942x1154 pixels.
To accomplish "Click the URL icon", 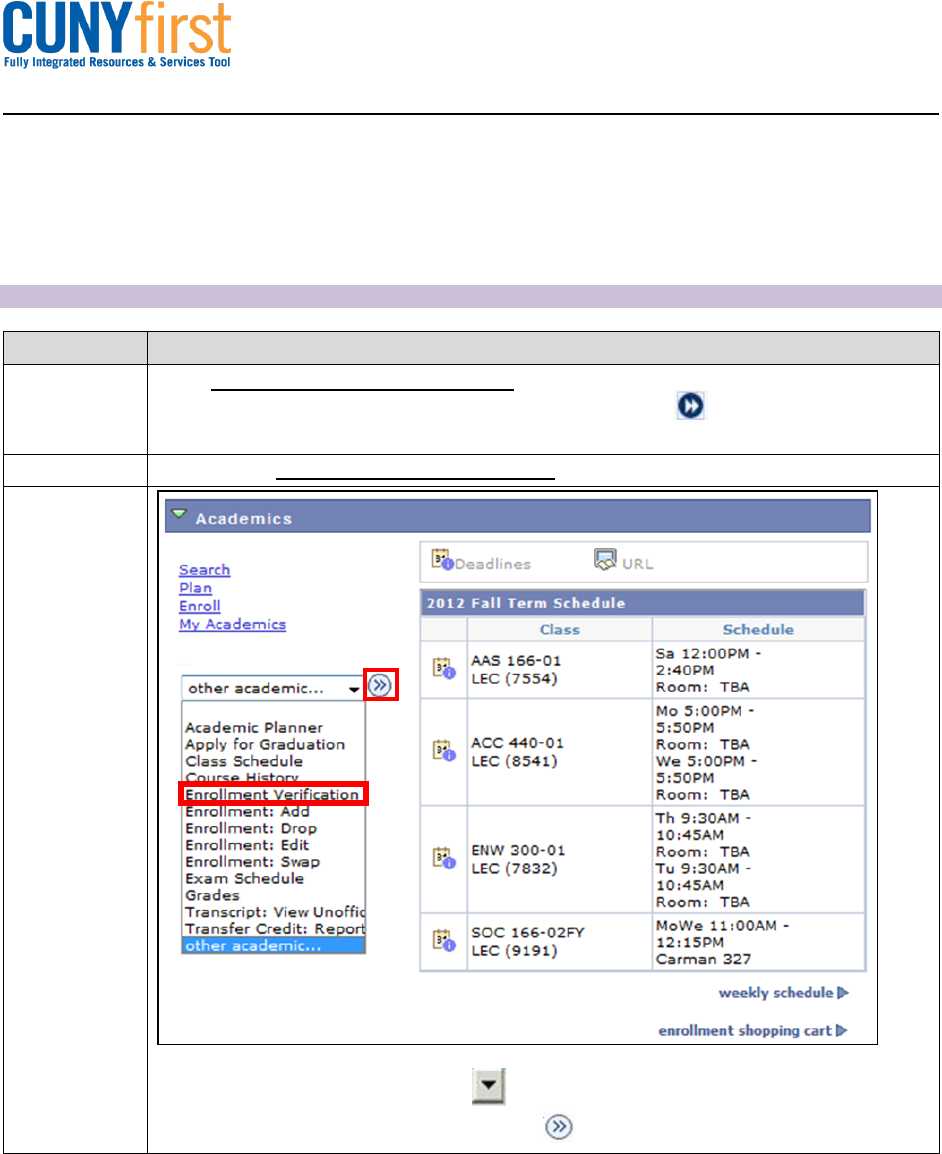I will coord(605,560).
